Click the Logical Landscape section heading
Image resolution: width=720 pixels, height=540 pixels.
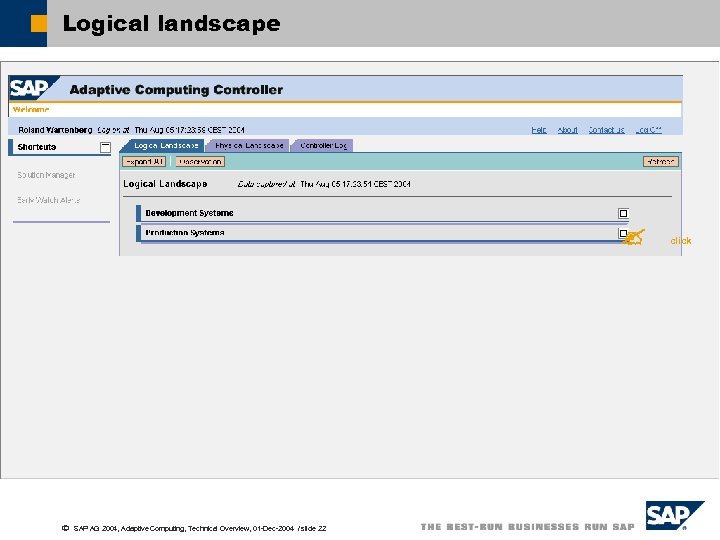pos(165,184)
